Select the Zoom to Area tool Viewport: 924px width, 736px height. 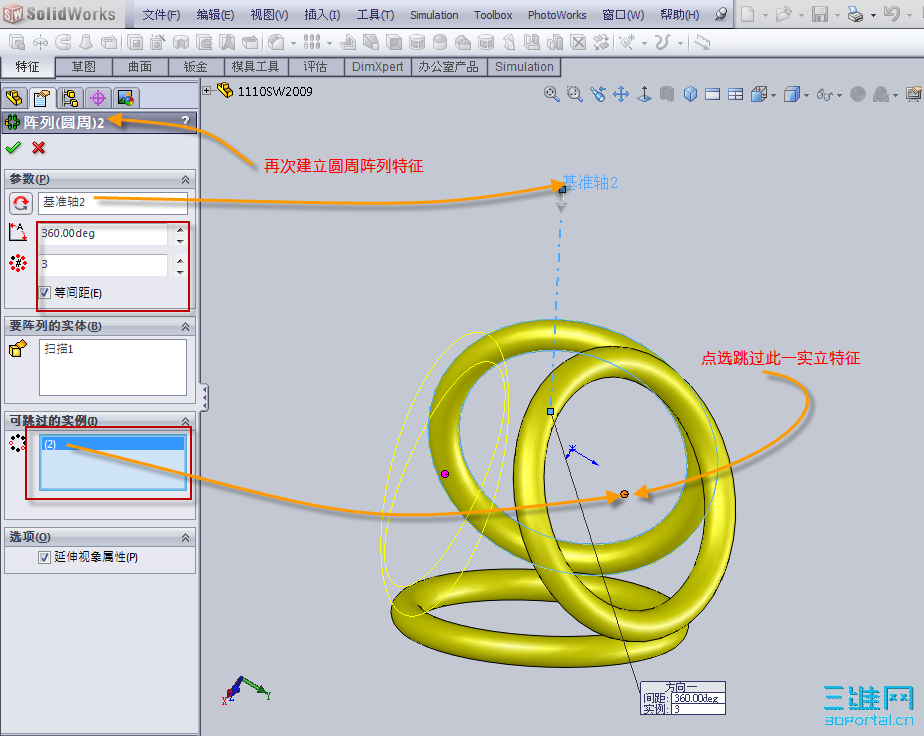pyautogui.click(x=575, y=94)
